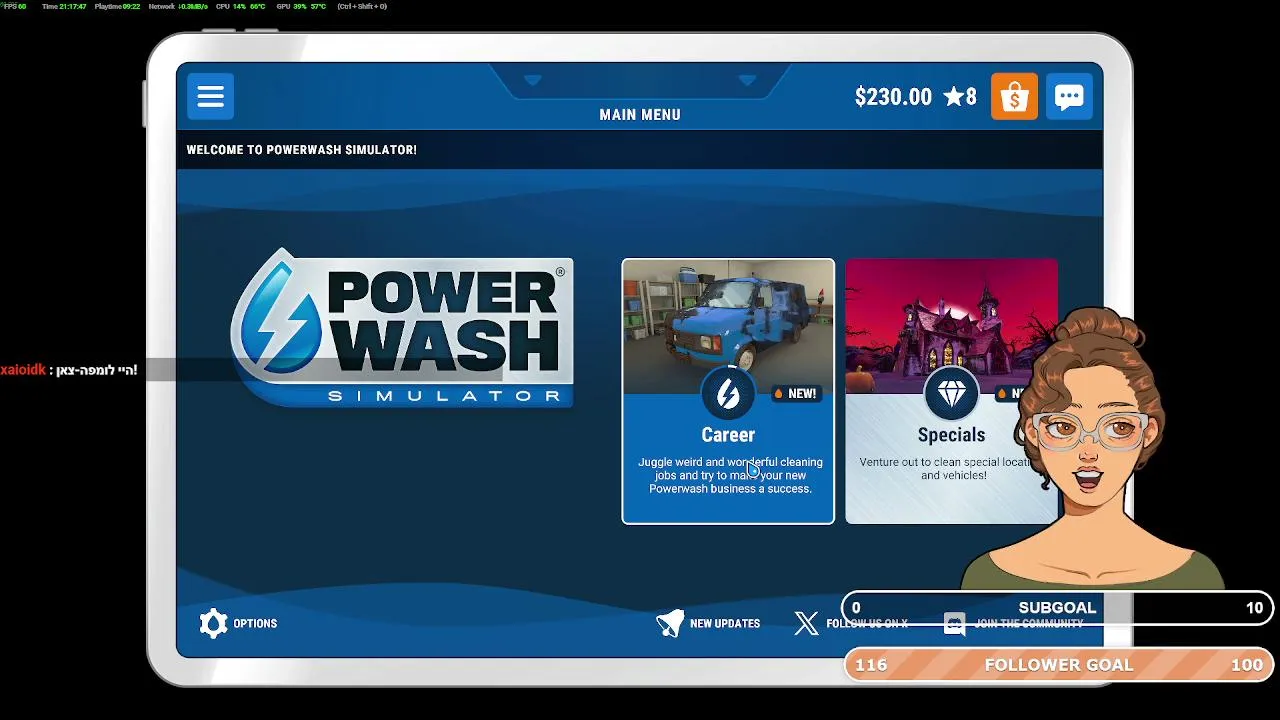Viewport: 1280px width, 720px height.
Task: Open the speech bubble messages icon
Action: [x=1069, y=97]
